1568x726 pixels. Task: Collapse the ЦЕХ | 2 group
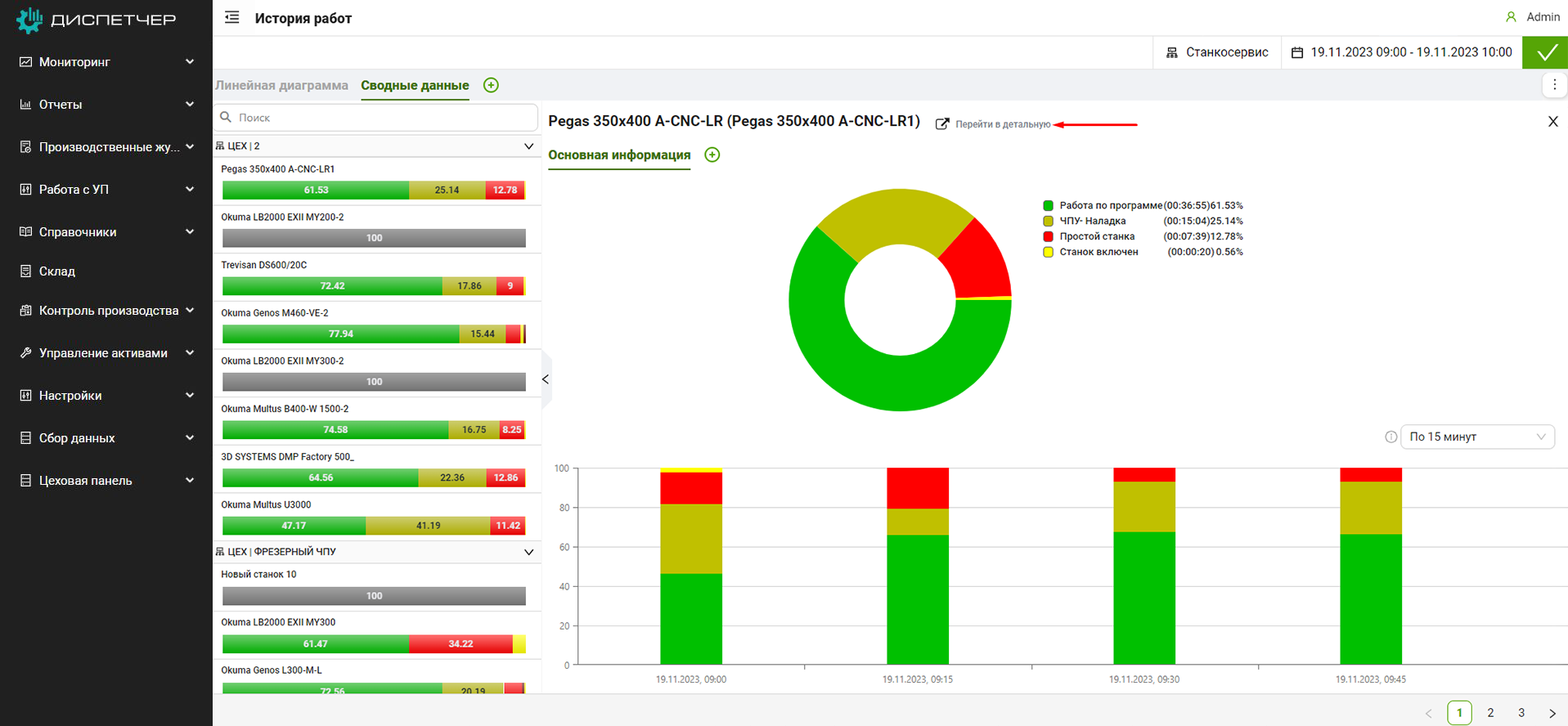528,146
